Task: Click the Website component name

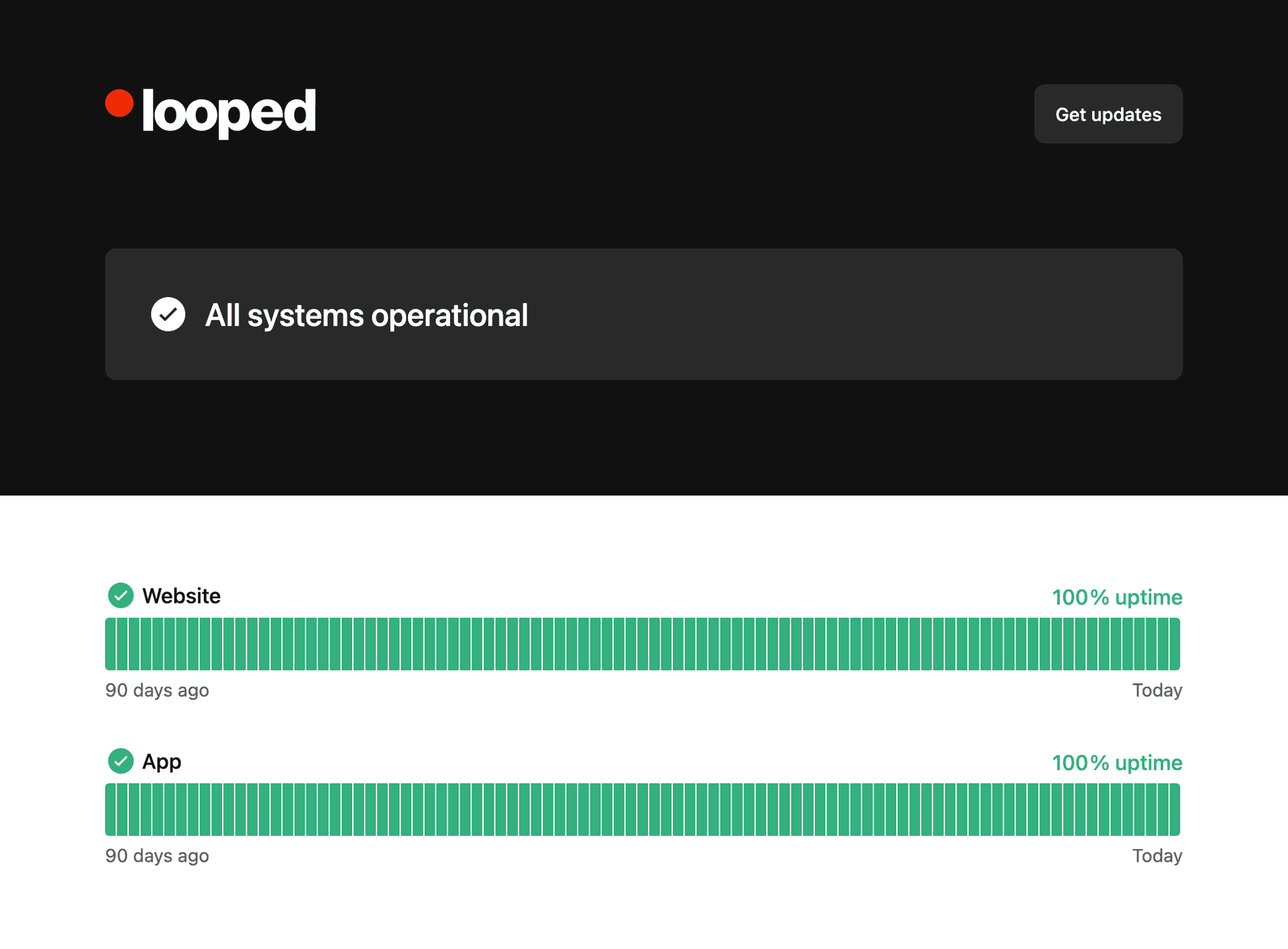Action: 181,596
